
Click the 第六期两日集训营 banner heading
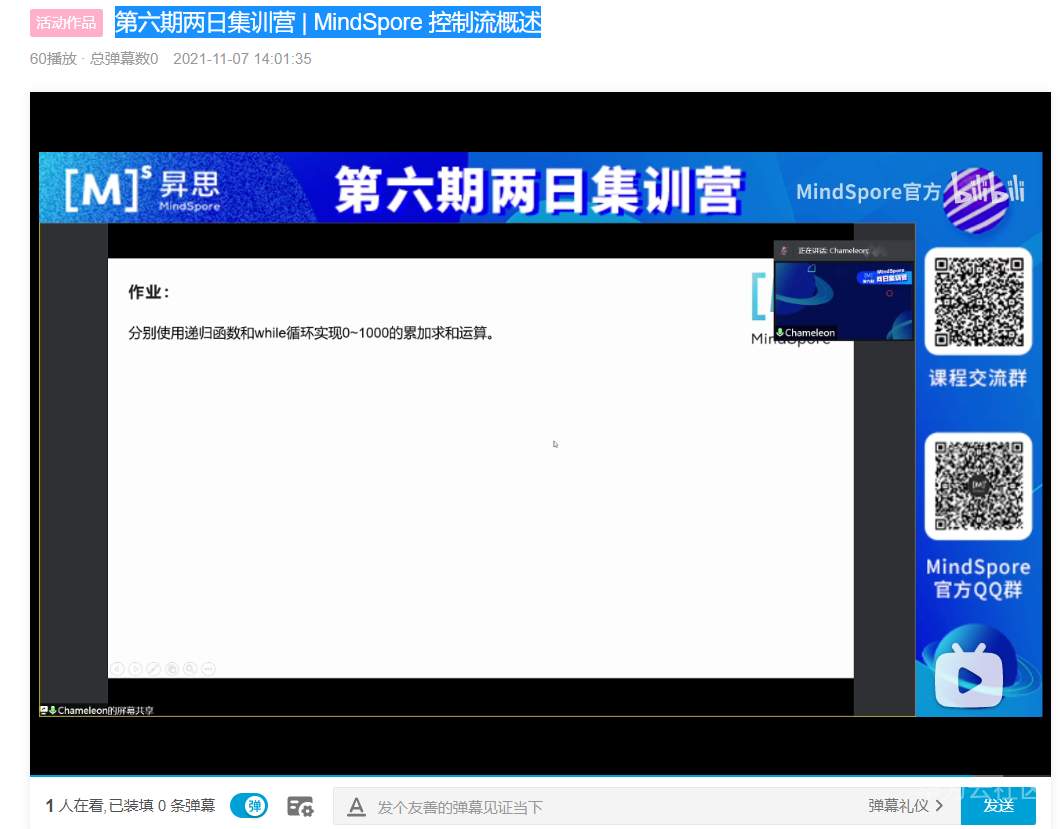(x=539, y=190)
